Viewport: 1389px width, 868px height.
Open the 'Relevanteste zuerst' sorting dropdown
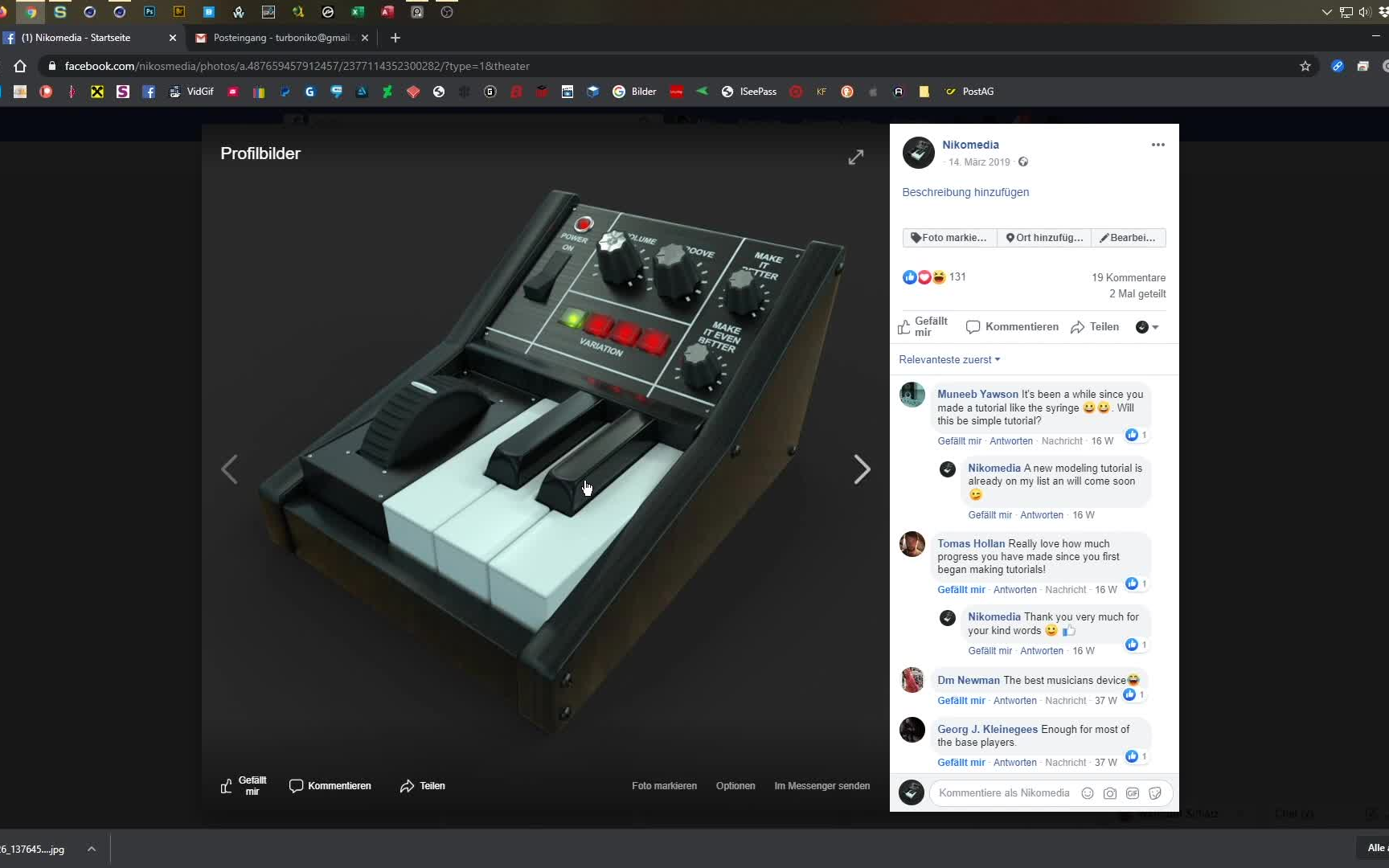(x=949, y=359)
